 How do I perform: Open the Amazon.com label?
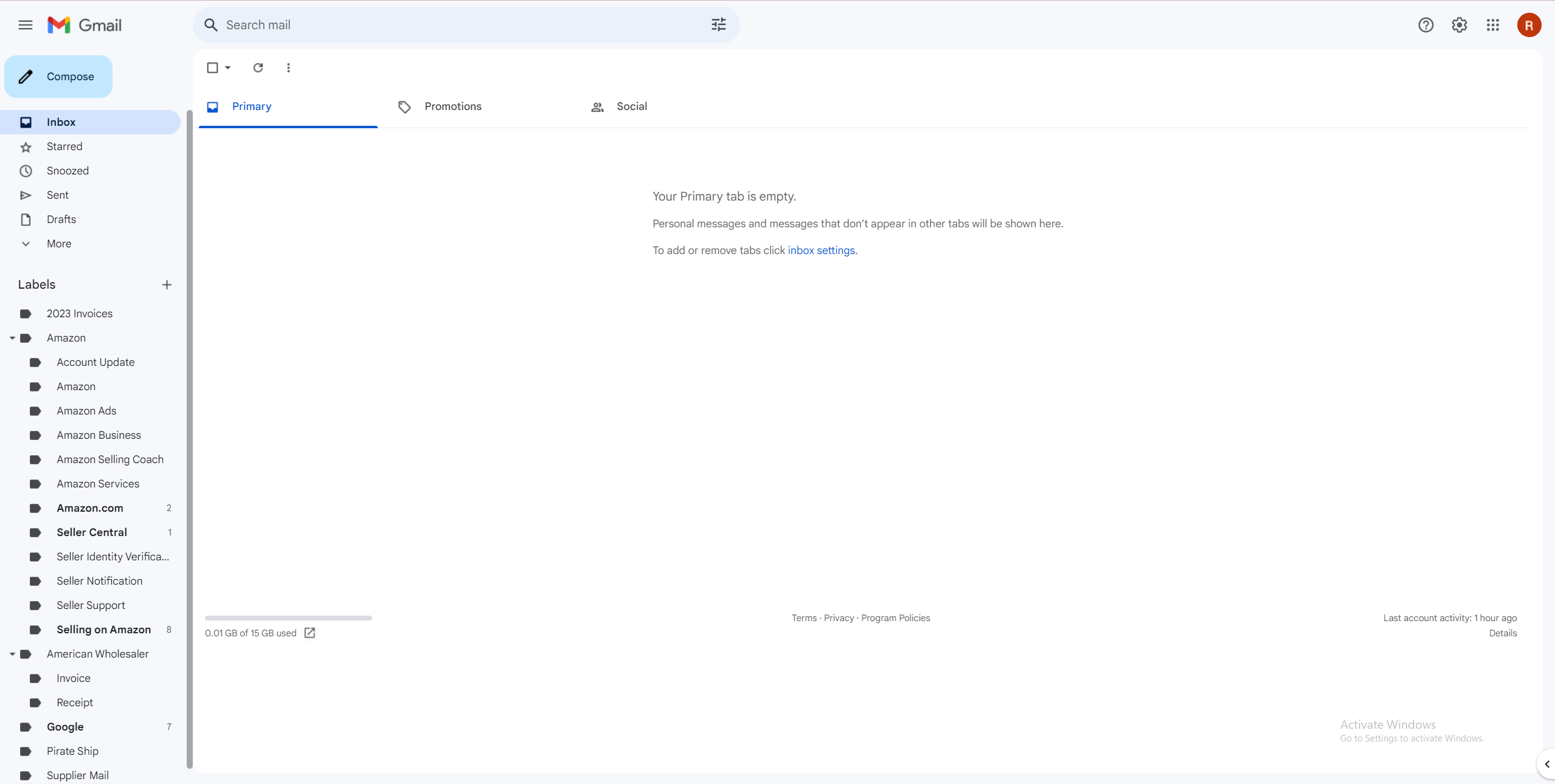click(91, 508)
